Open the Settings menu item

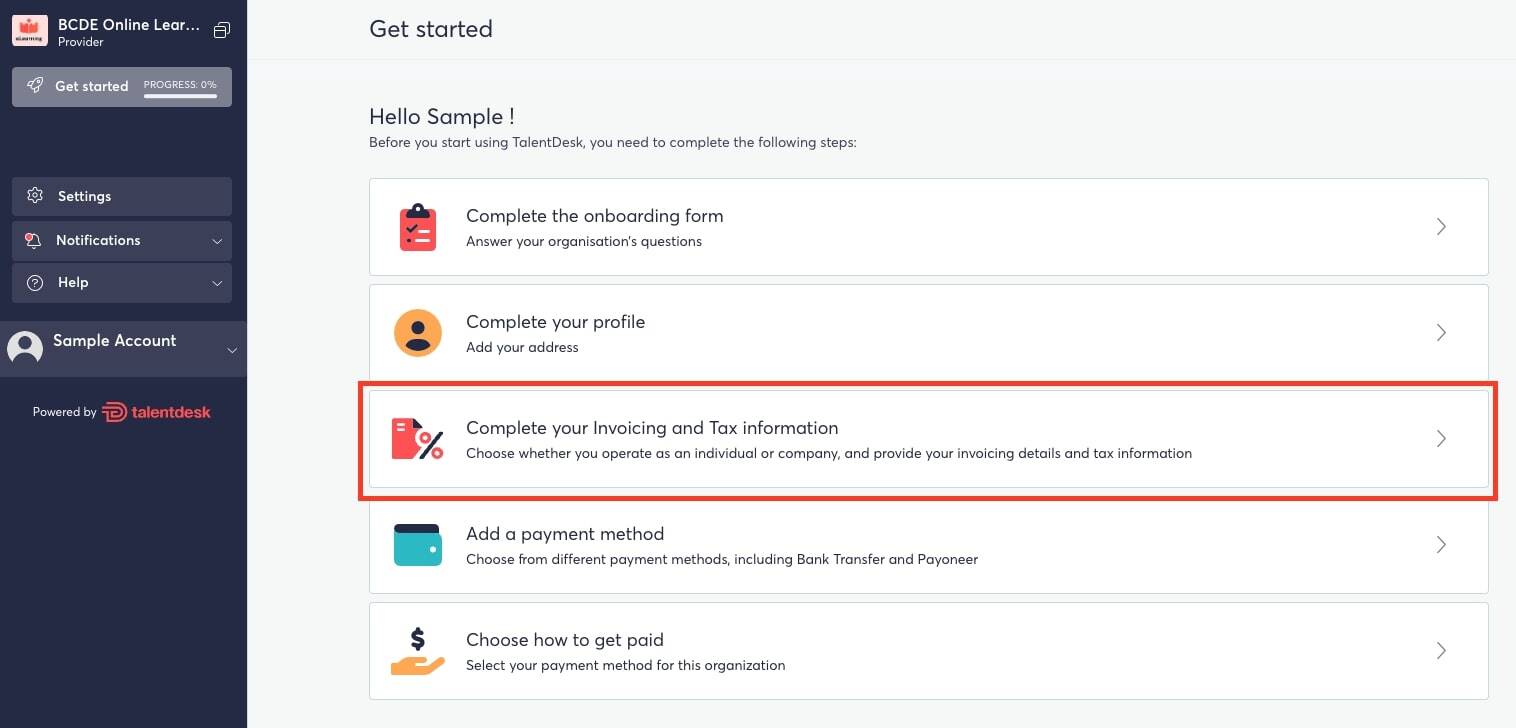122,196
